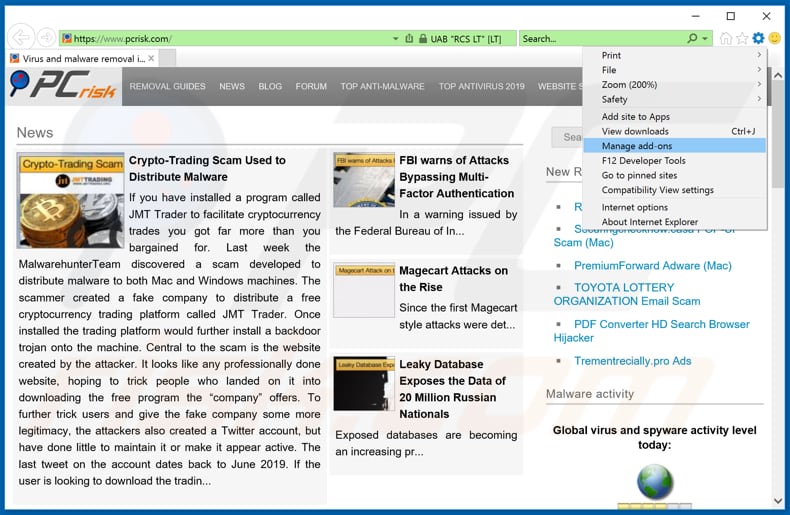Open Leaky Database Exposes article
This screenshot has width=790, height=515.
click(452, 389)
